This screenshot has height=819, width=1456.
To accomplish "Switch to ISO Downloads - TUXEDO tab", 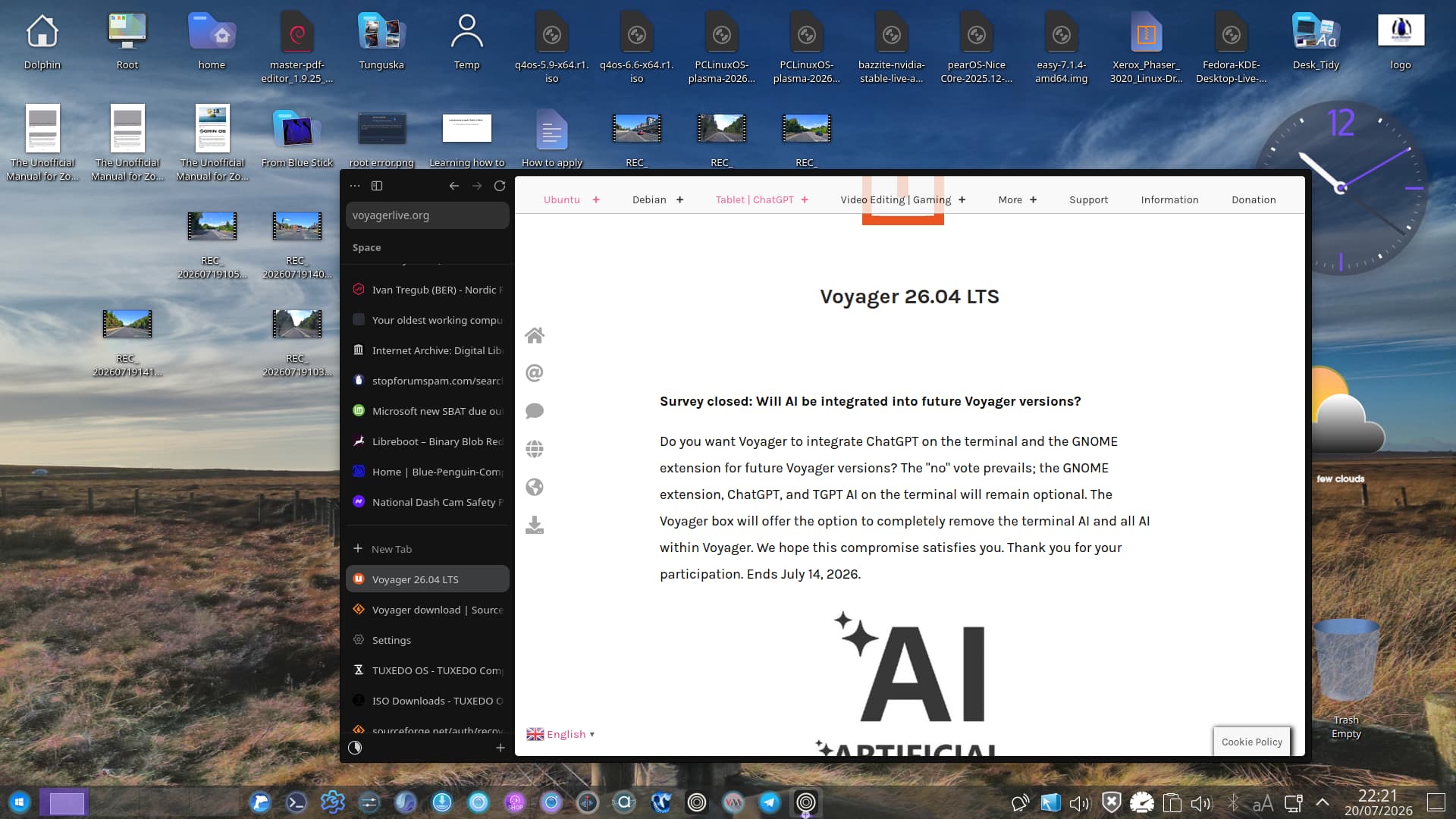I will coord(428,701).
